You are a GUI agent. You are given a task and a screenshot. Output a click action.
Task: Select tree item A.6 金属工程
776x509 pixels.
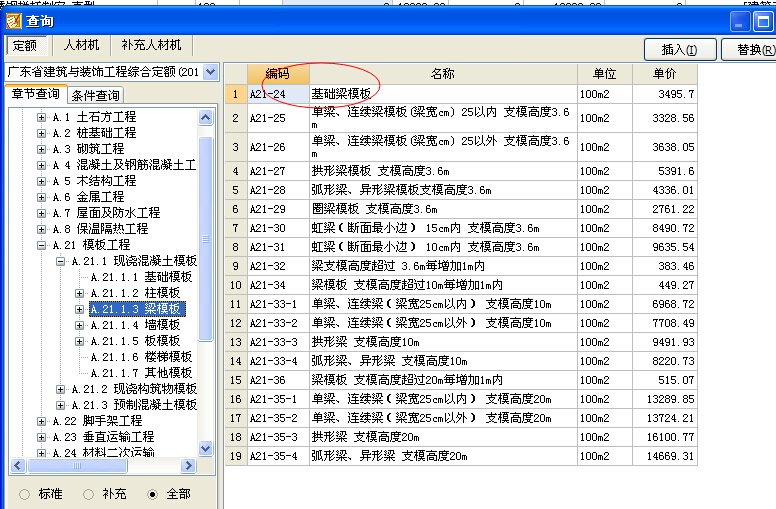pyautogui.click(x=89, y=197)
